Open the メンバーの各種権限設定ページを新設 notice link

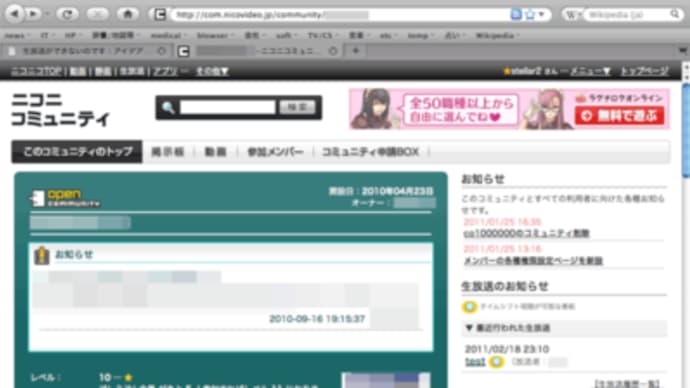(x=533, y=261)
